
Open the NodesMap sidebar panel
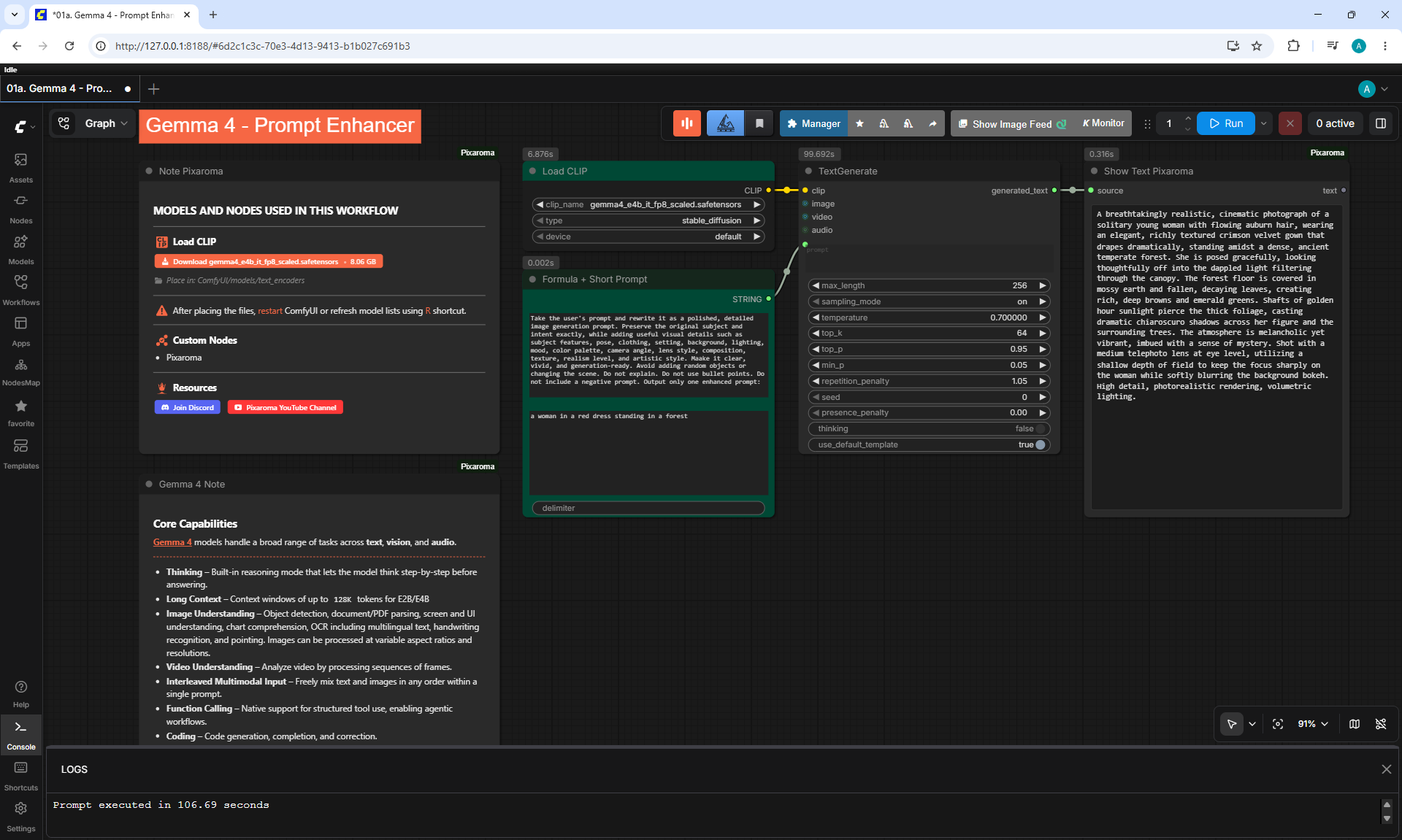(21, 371)
